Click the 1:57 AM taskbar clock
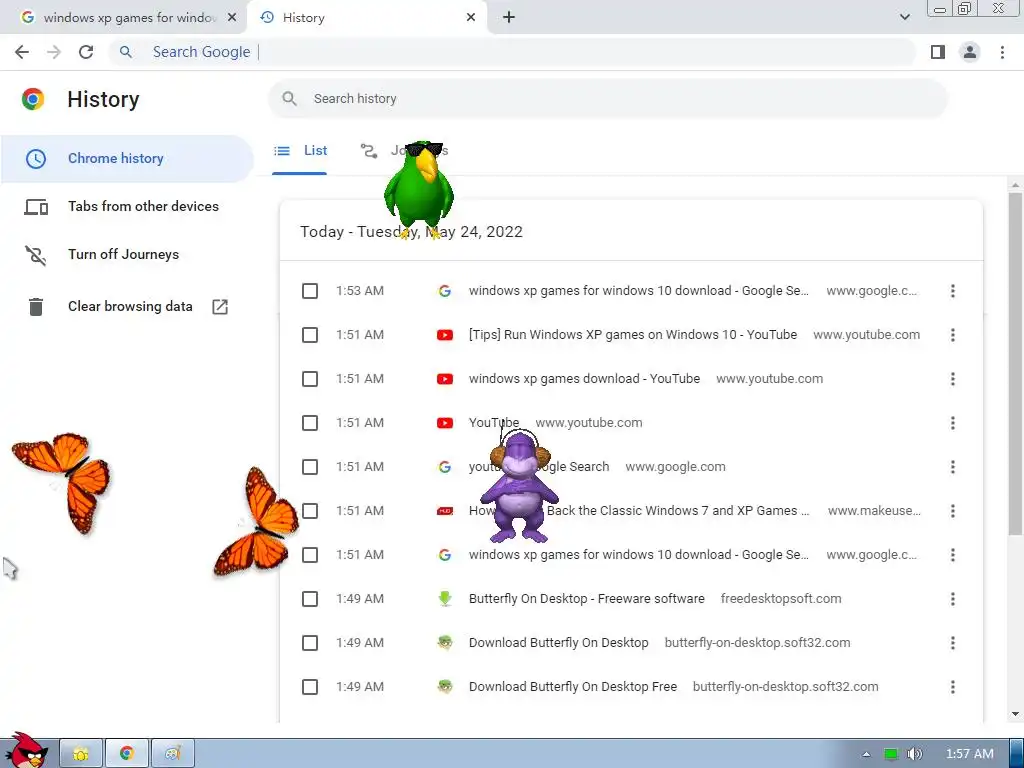This screenshot has height=768, width=1024. point(970,754)
